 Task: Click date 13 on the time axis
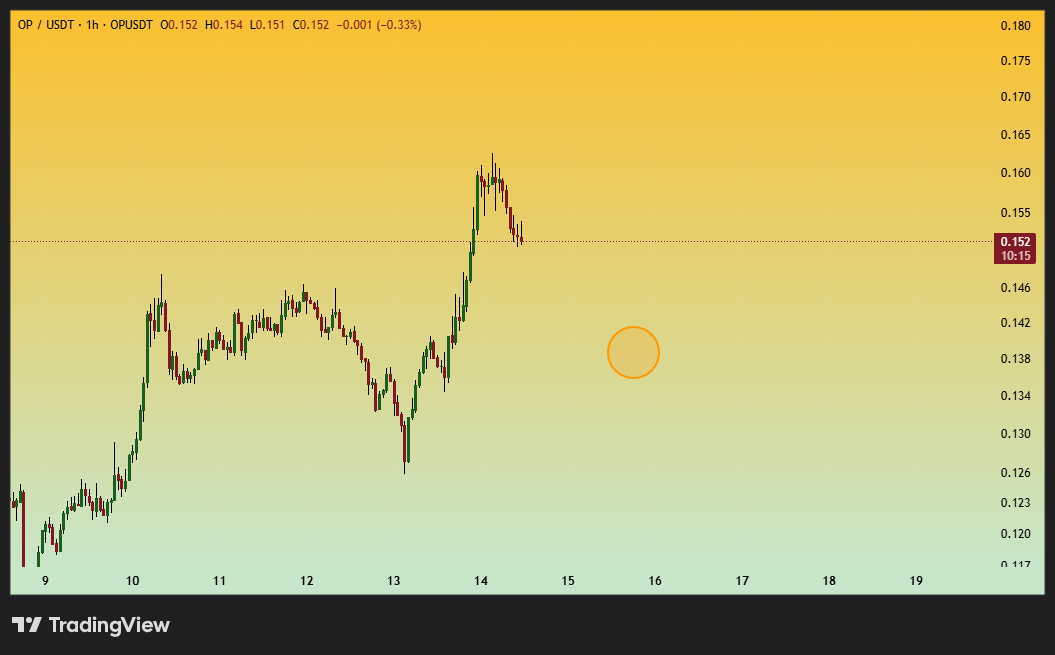pos(394,581)
